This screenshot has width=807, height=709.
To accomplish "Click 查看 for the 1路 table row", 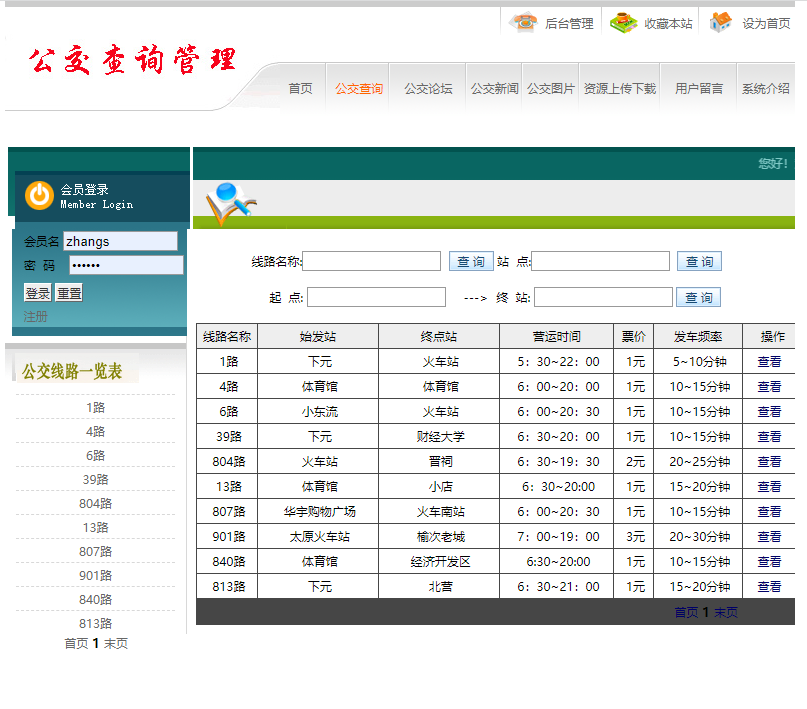I will coord(769,362).
